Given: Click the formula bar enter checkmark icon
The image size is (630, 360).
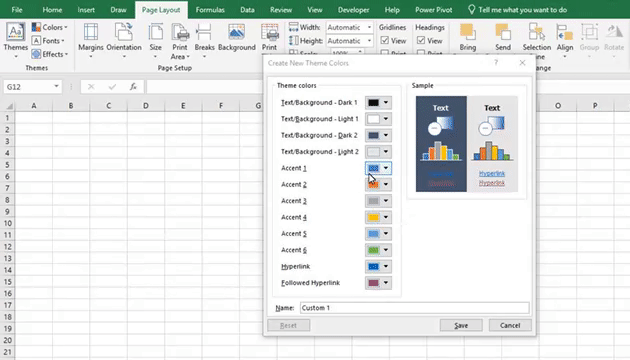Looking at the screenshot, I should tap(112, 86).
